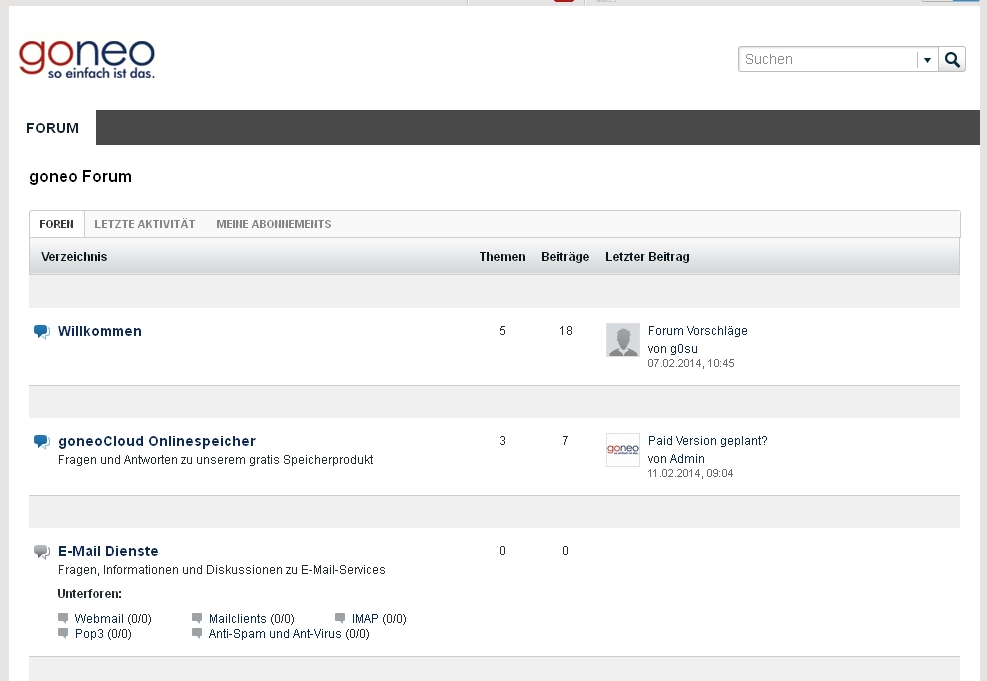
Task: Open the search options dropdown arrow
Action: point(927,60)
